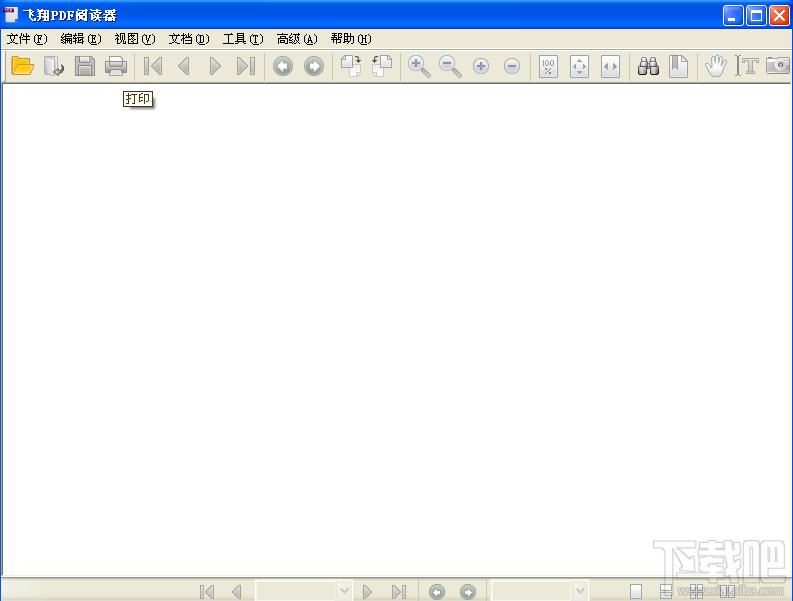
Task: Print the document using the printer icon
Action: click(x=116, y=66)
